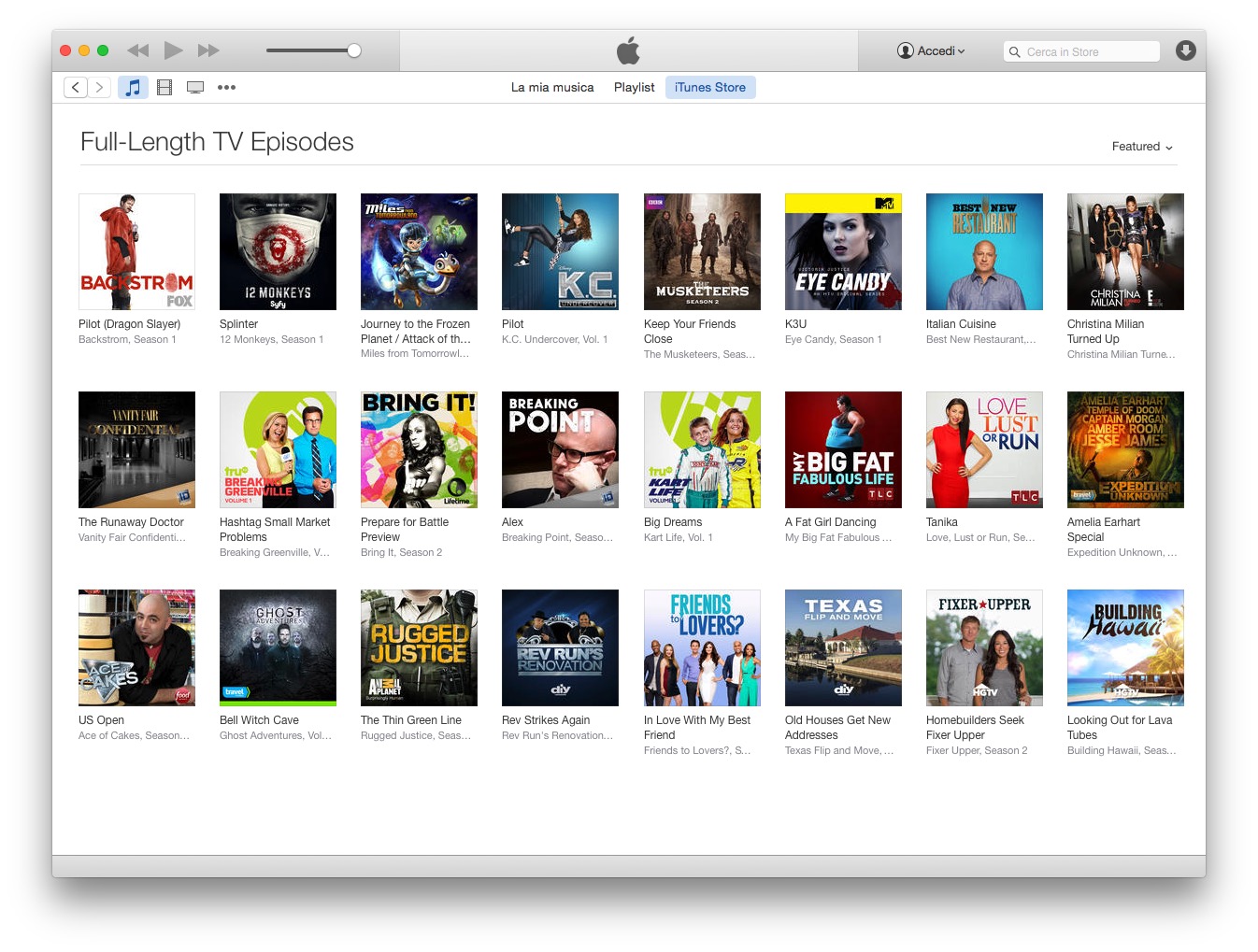Click the A Fat Girl Dancing title

pyautogui.click(x=830, y=522)
